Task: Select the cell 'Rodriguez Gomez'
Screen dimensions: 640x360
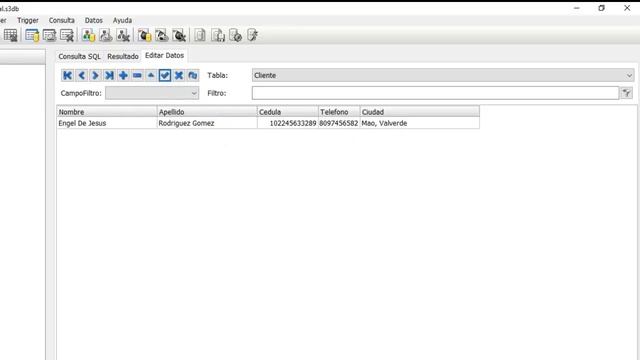Action: tap(207, 123)
